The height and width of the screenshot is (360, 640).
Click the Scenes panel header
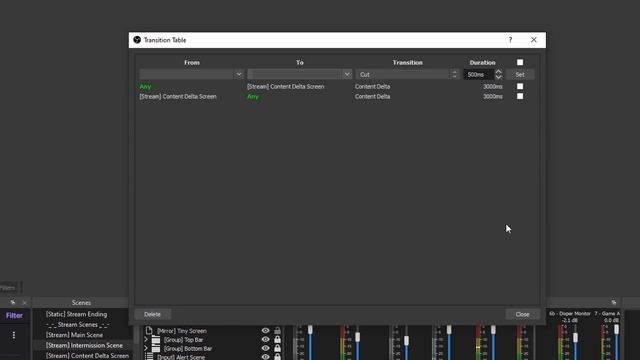[81, 302]
